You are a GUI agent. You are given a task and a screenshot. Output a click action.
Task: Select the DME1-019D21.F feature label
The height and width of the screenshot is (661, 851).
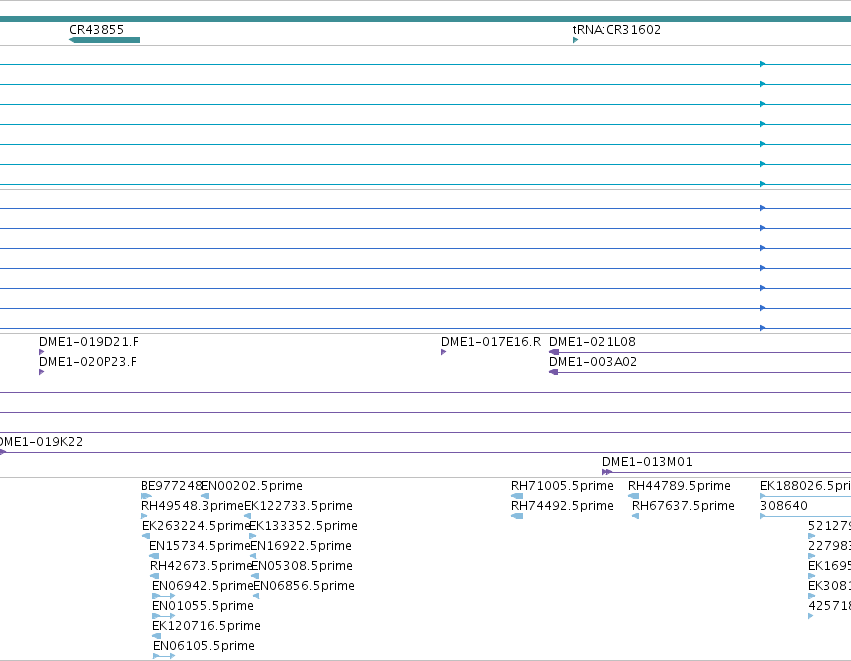(89, 342)
